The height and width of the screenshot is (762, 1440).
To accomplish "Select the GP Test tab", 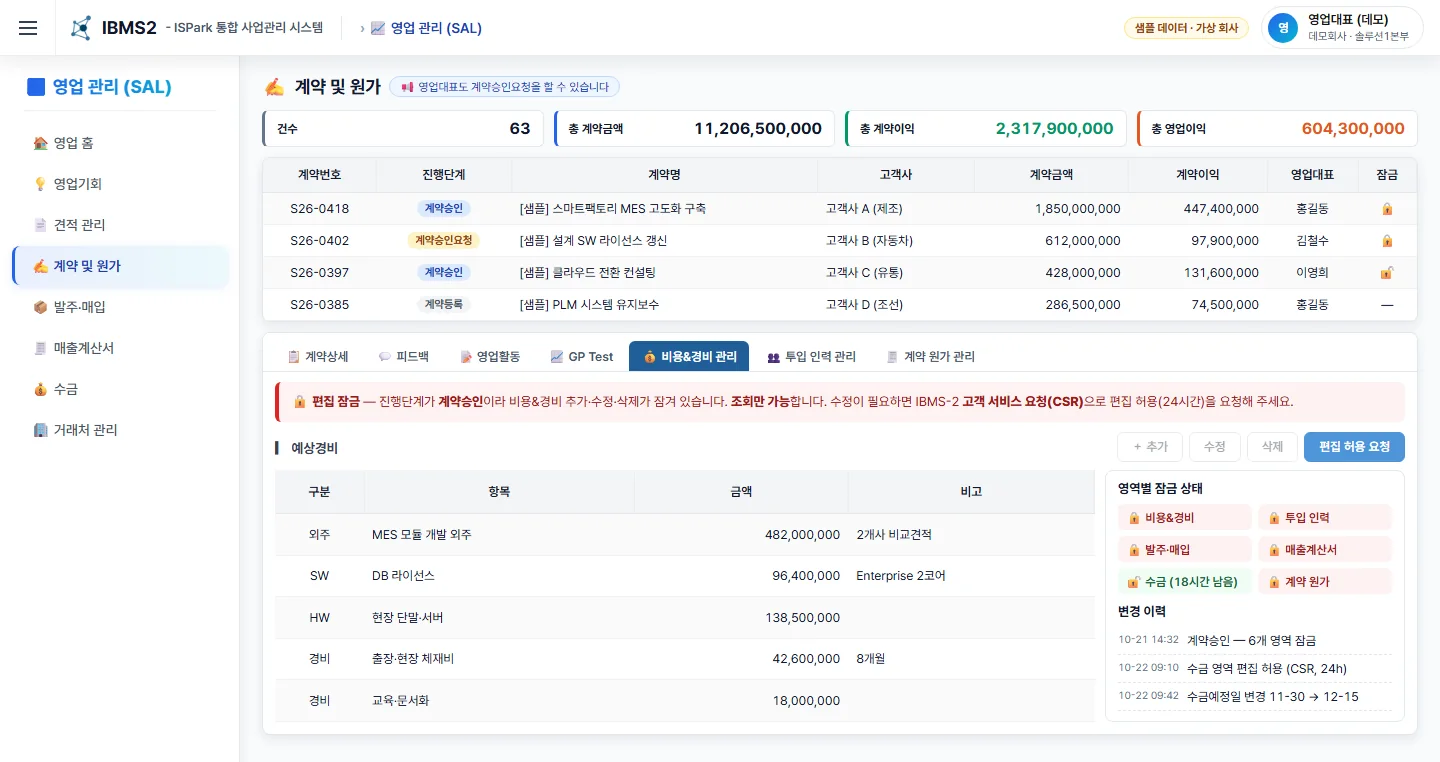I will (x=582, y=356).
